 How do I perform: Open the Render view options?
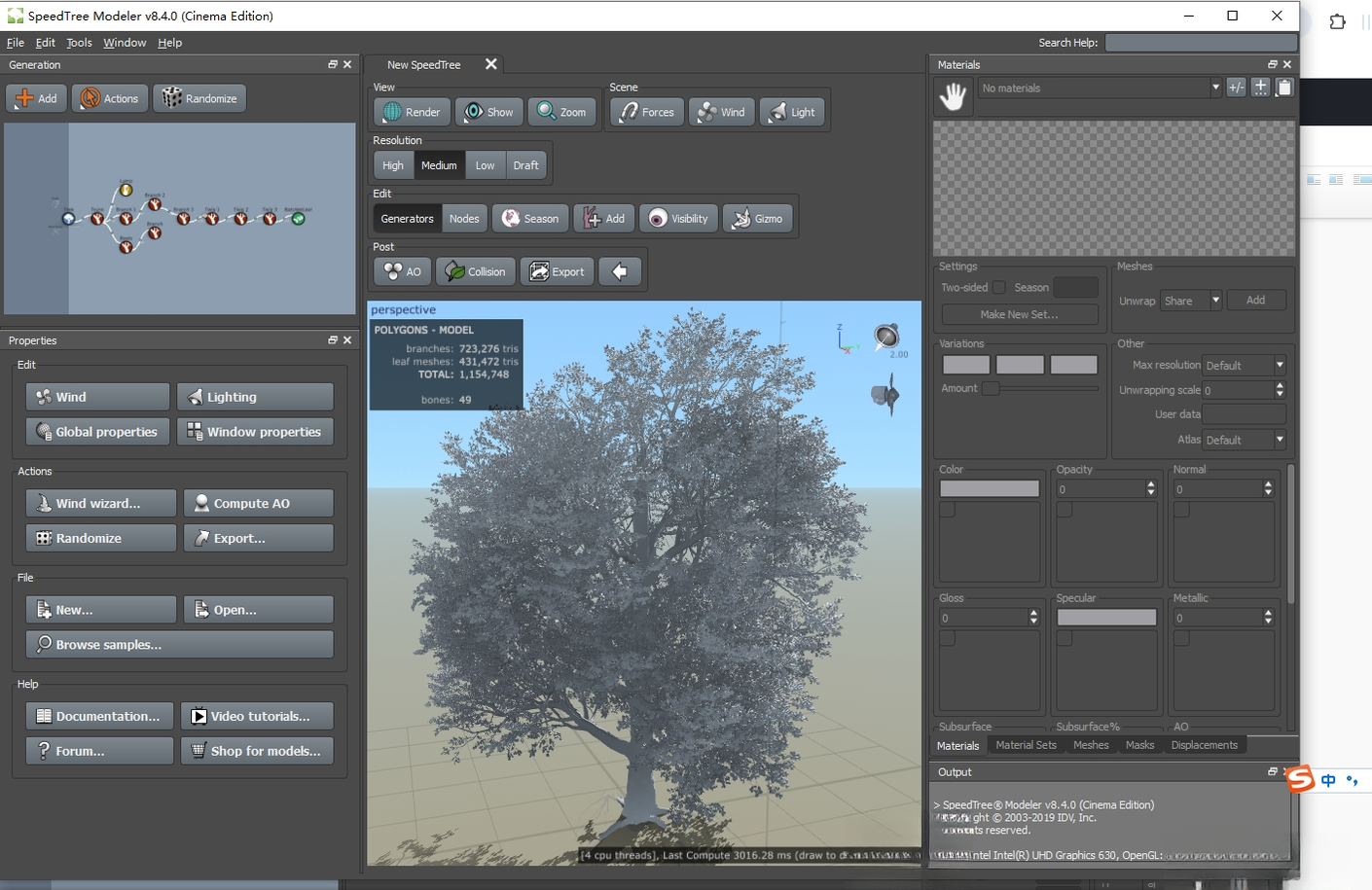(412, 112)
